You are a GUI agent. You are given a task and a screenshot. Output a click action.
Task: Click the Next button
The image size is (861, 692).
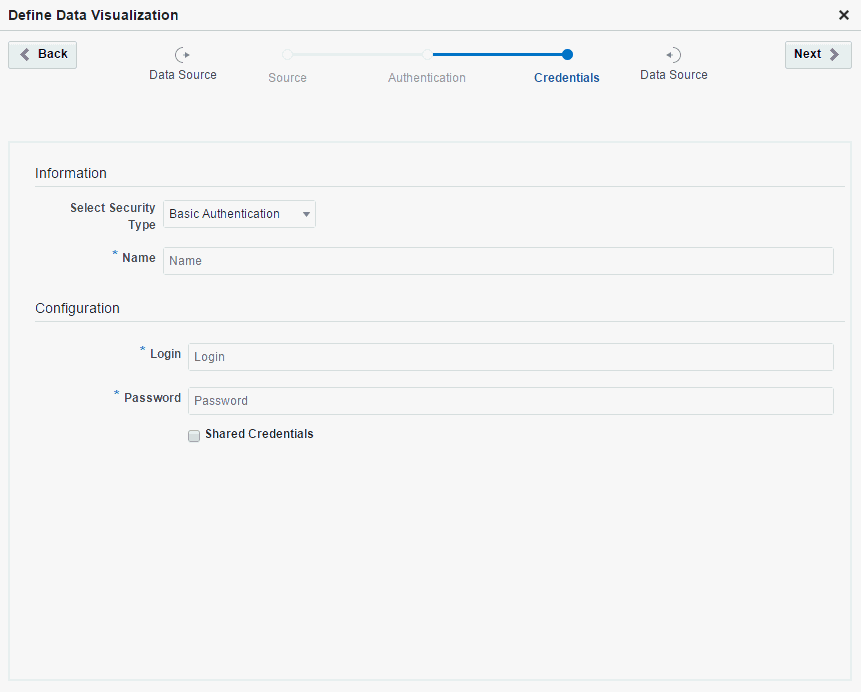click(x=818, y=55)
